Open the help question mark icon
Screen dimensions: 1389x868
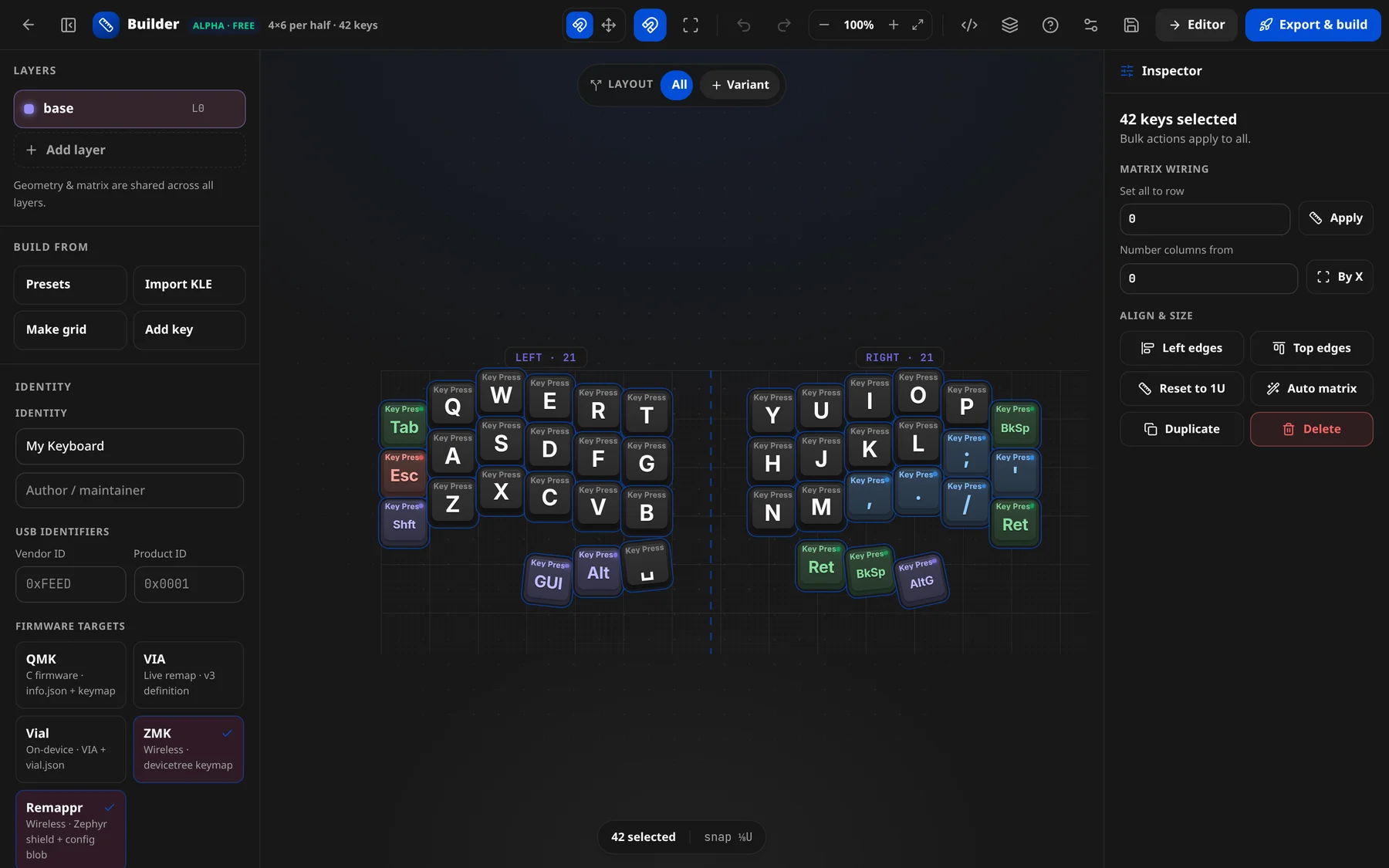tap(1050, 25)
